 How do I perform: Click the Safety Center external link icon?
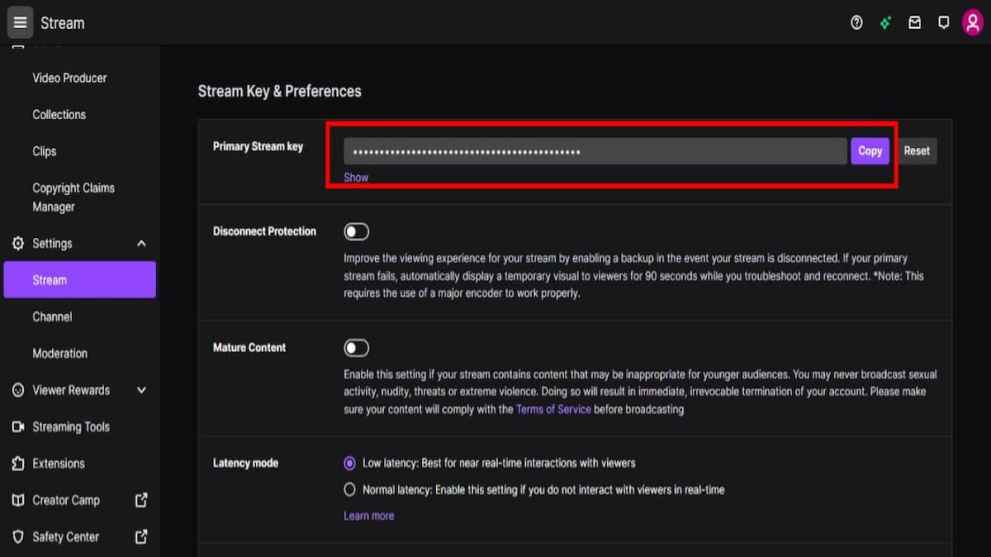[x=141, y=537]
